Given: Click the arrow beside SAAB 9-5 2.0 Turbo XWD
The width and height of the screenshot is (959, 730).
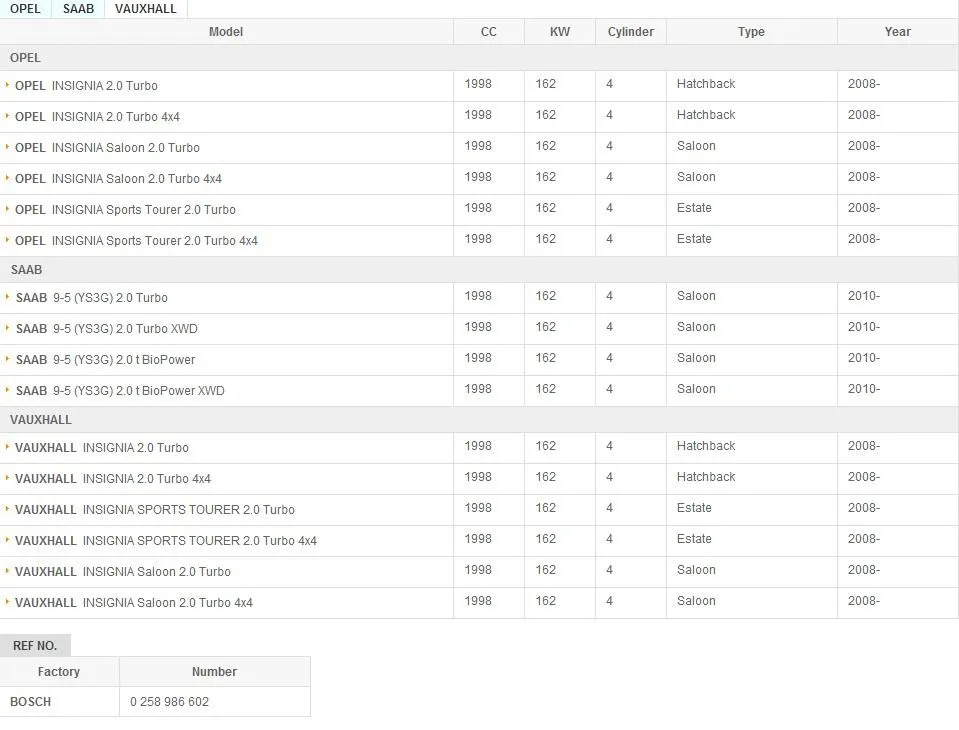Looking at the screenshot, I should tap(7, 328).
